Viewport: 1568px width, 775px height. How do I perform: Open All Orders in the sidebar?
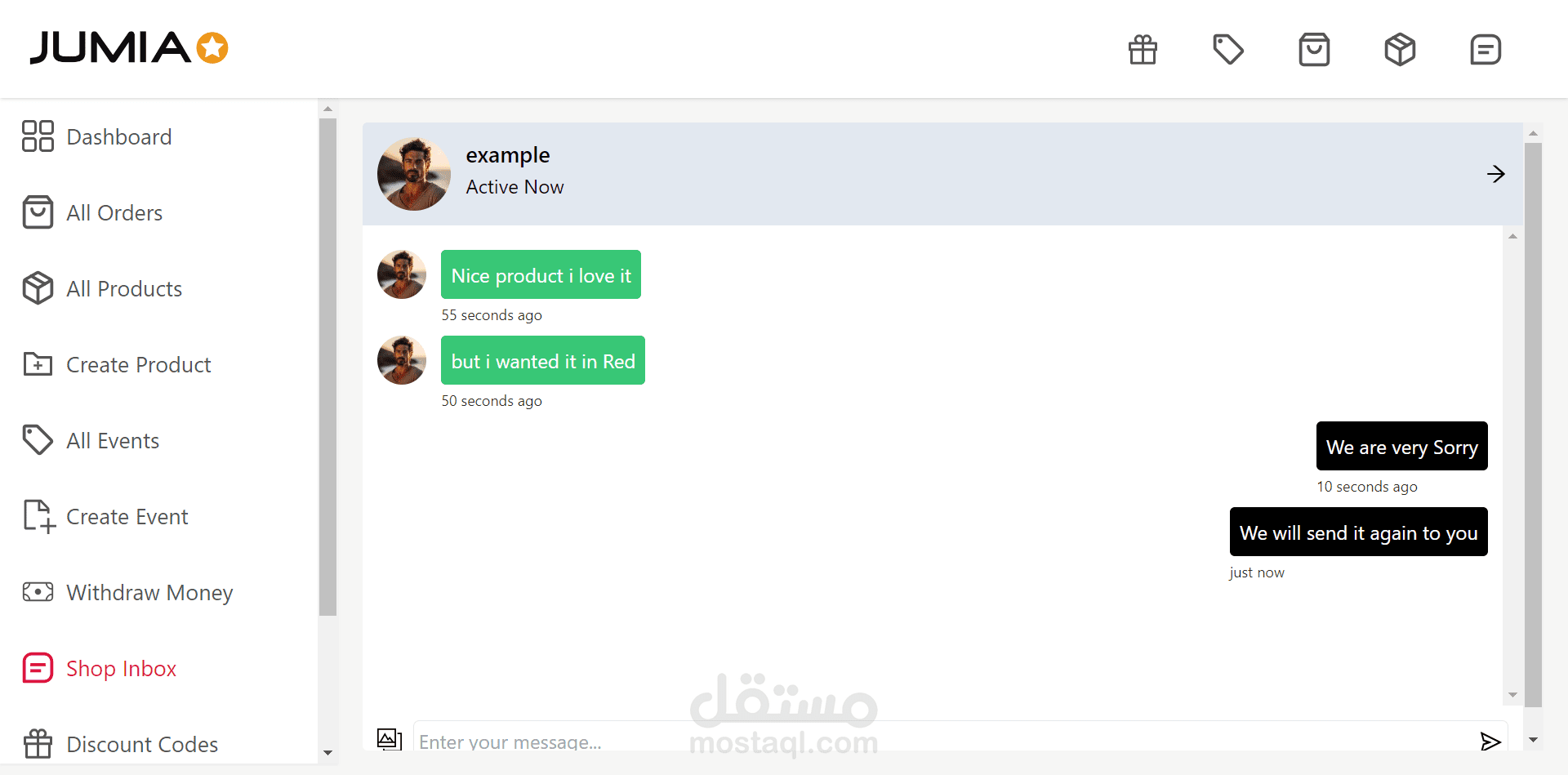92,212
